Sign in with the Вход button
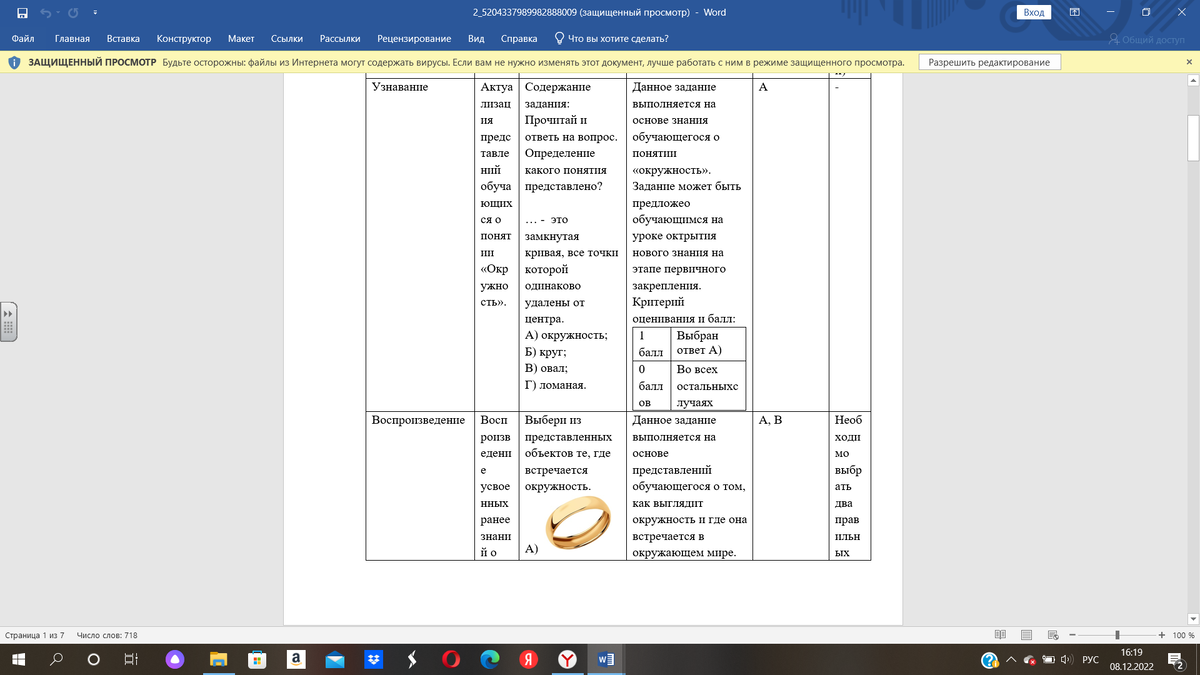This screenshot has width=1200, height=675. (x=1034, y=12)
